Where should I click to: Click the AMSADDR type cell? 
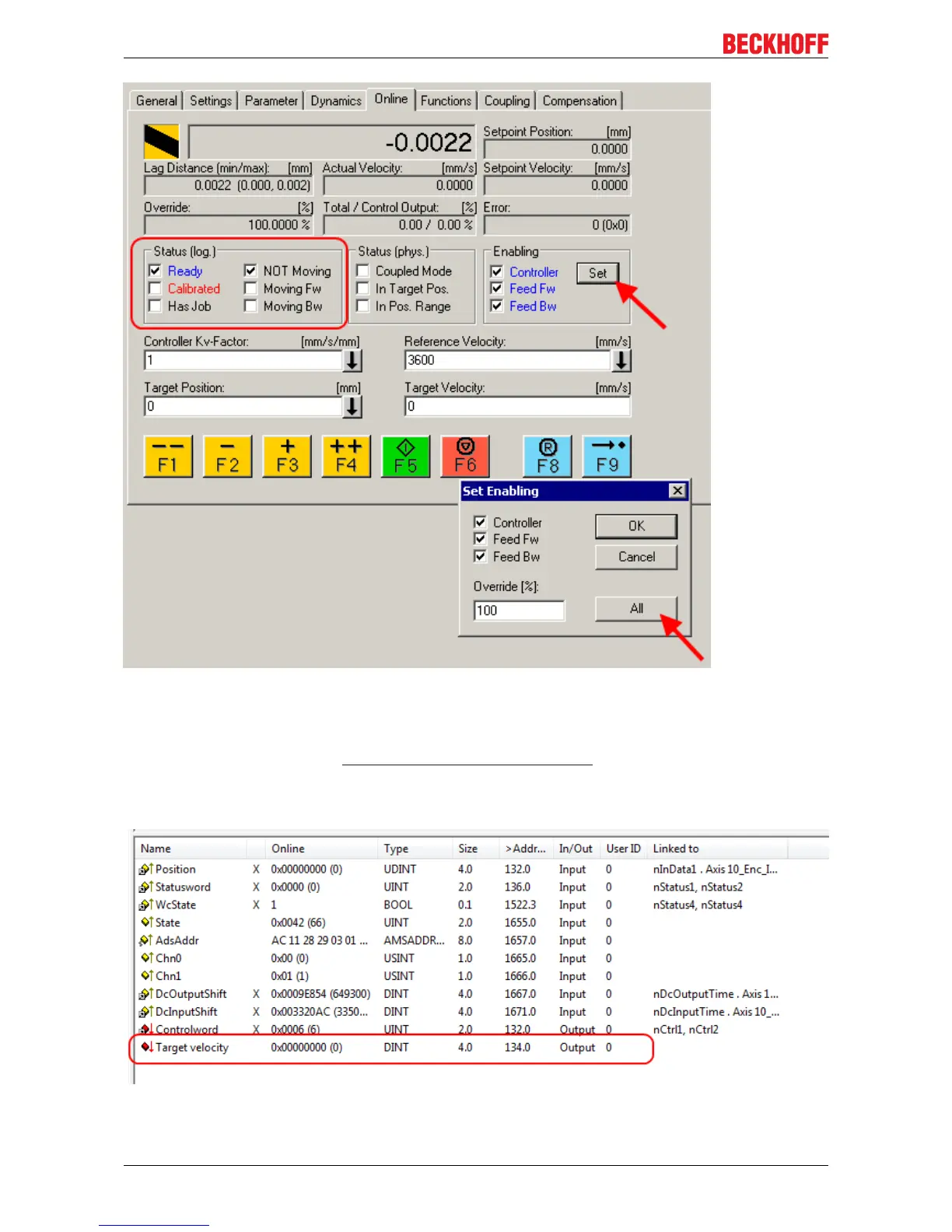pos(414,940)
